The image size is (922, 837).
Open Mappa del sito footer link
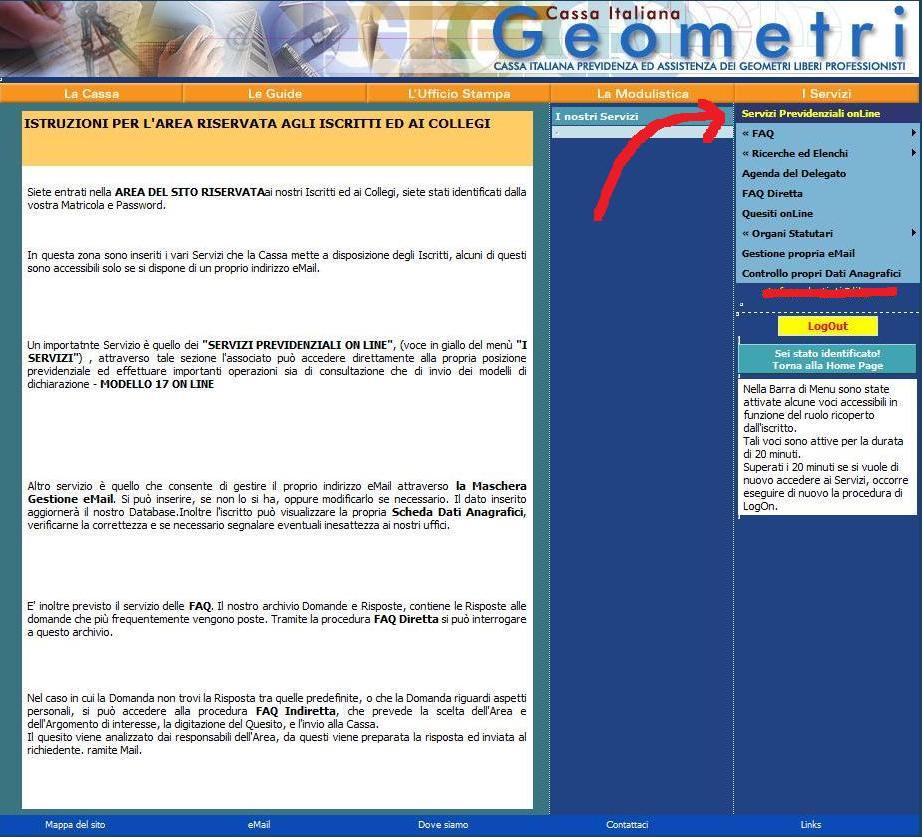point(75,825)
